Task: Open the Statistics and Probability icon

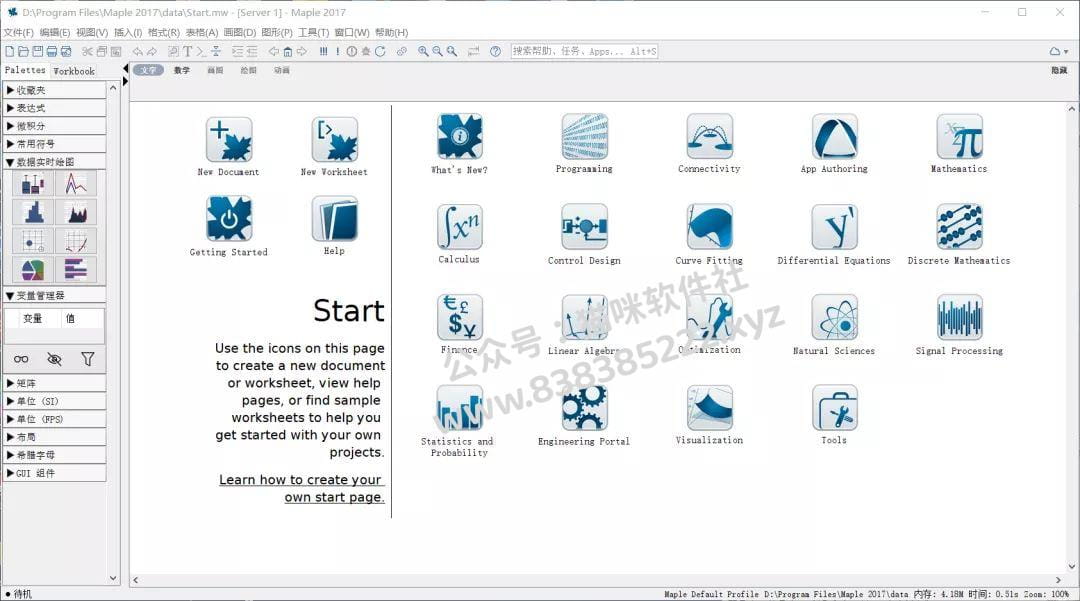Action: 459,408
